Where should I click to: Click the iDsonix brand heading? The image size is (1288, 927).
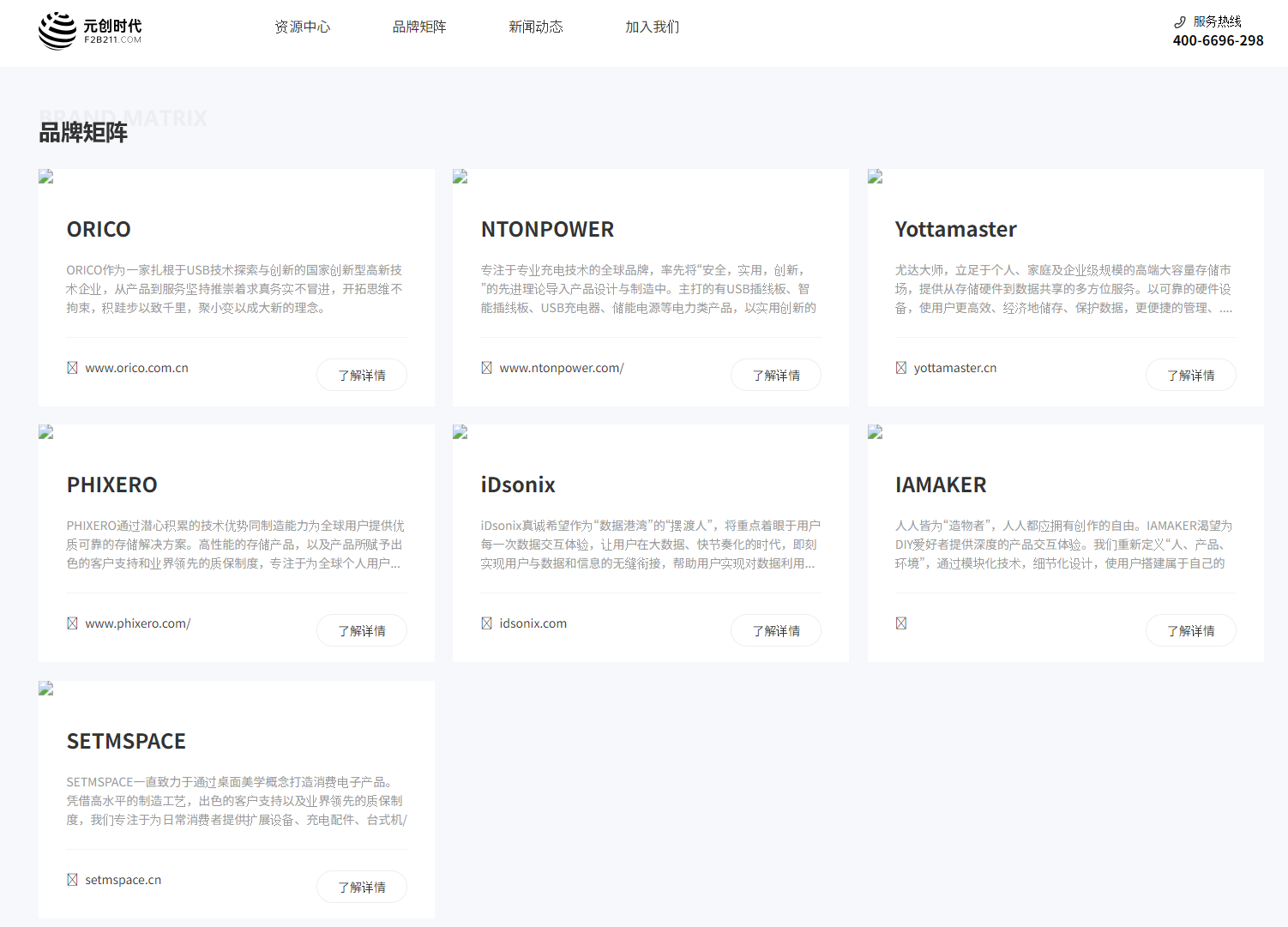coord(518,485)
